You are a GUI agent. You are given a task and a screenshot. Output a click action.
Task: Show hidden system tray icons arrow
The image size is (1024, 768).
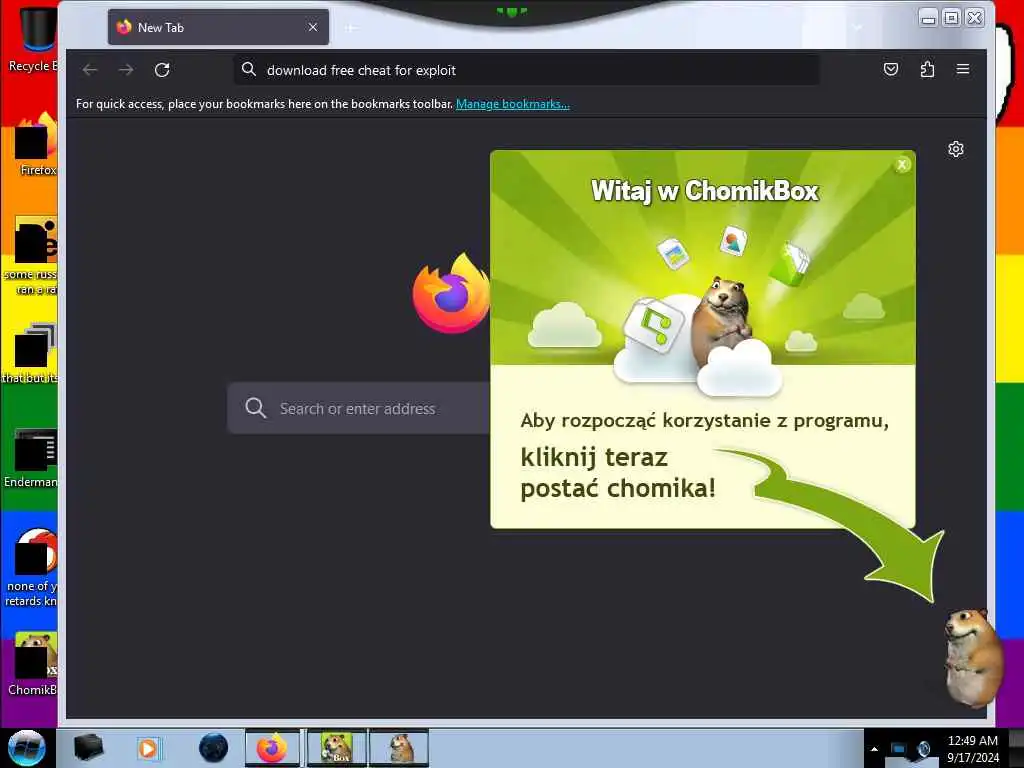pos(874,749)
